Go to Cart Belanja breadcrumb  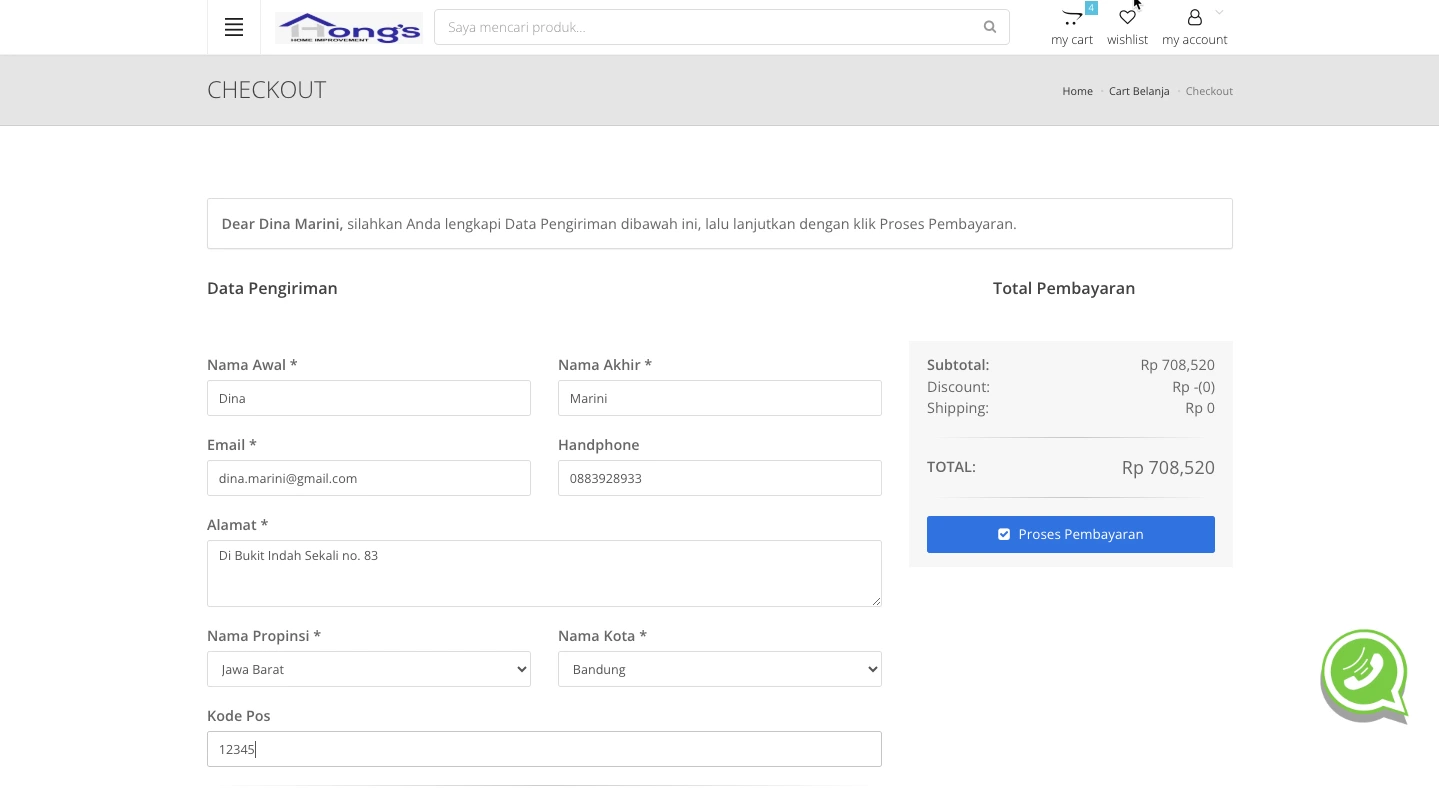pos(1138,91)
